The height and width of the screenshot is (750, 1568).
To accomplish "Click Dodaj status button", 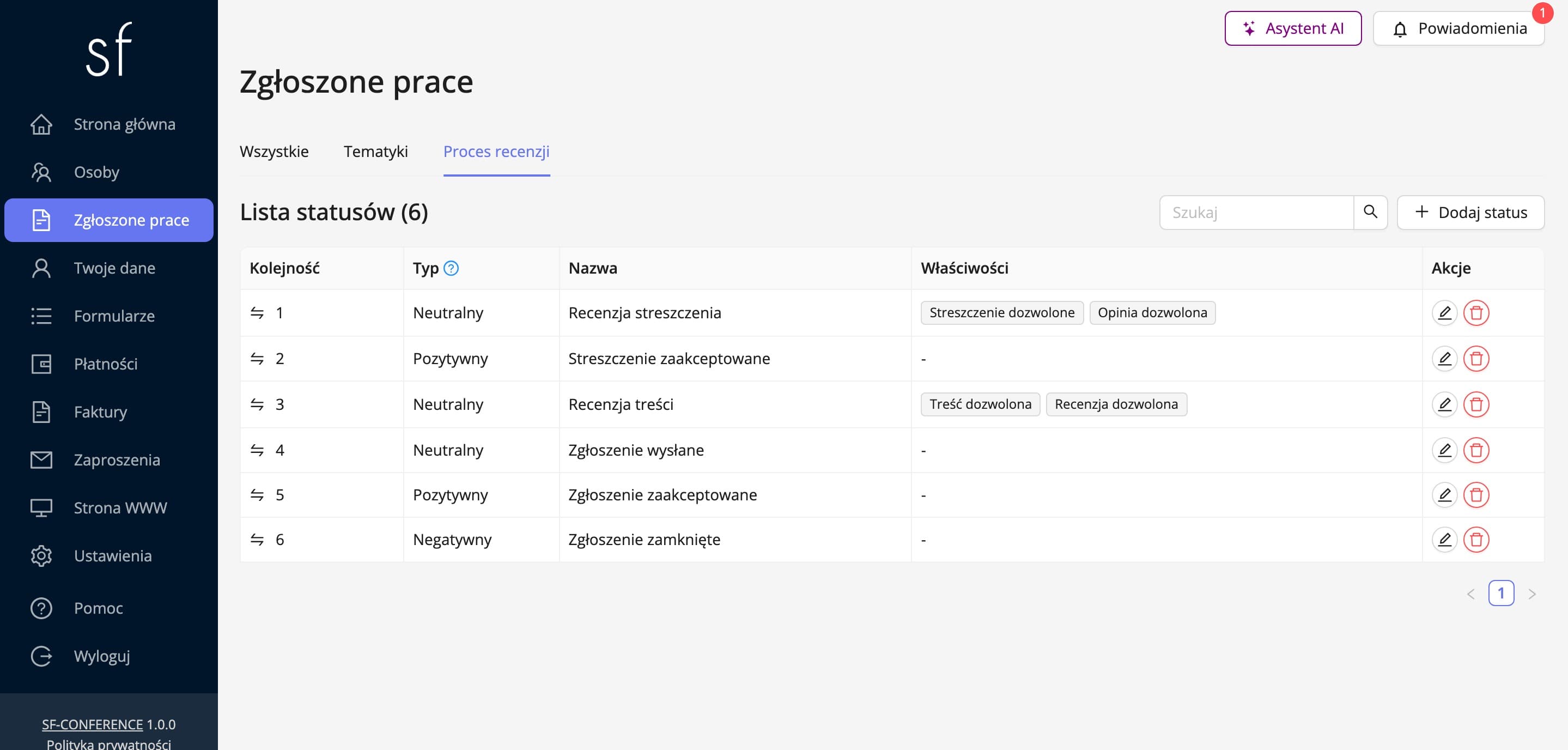I will coord(1470,212).
